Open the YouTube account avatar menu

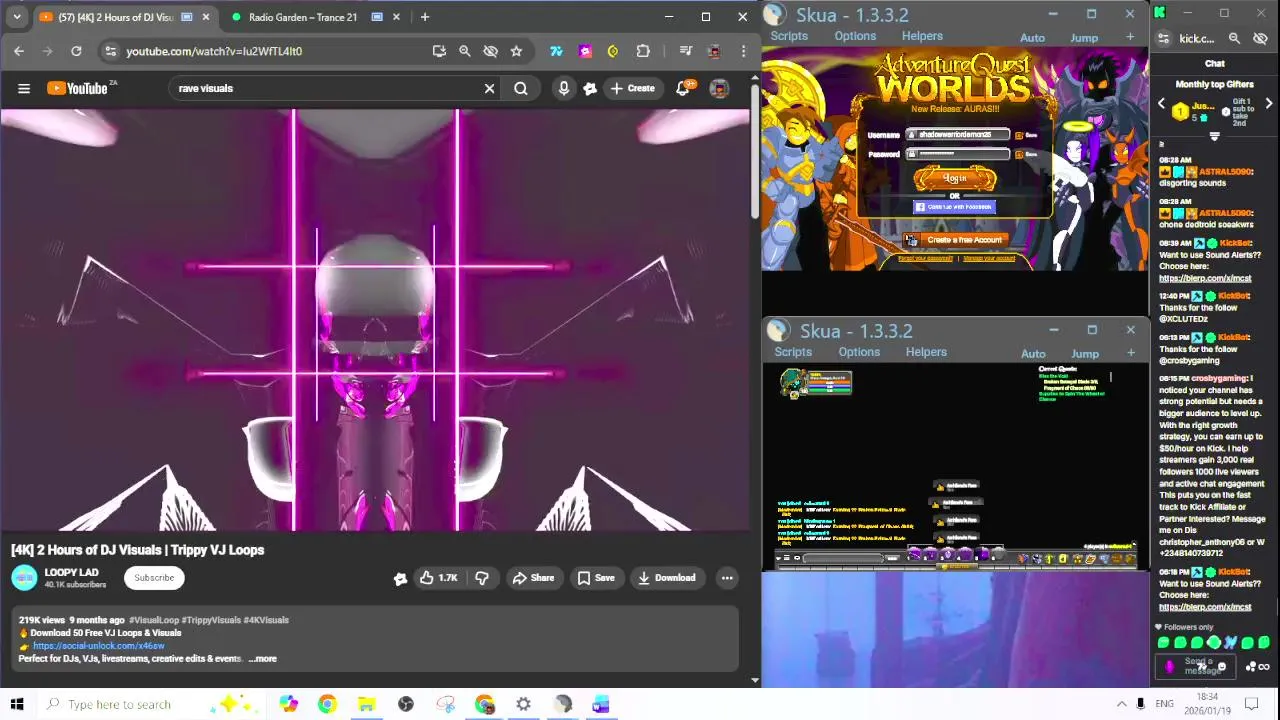(x=719, y=88)
